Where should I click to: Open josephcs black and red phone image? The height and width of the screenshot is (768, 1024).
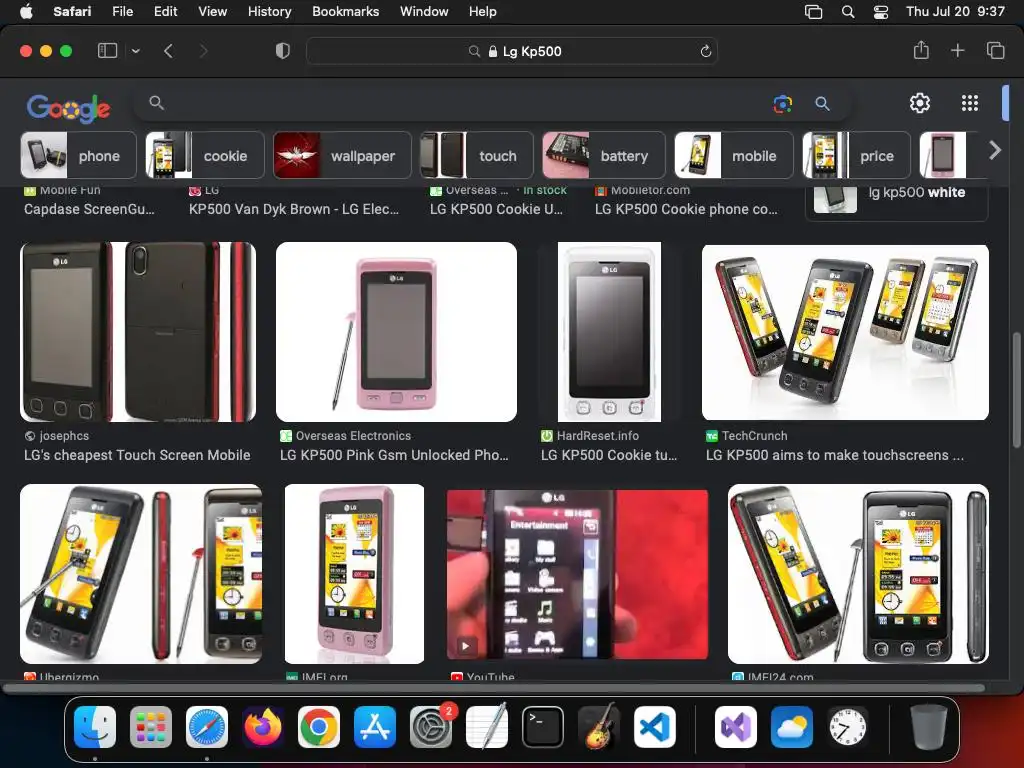click(x=138, y=332)
